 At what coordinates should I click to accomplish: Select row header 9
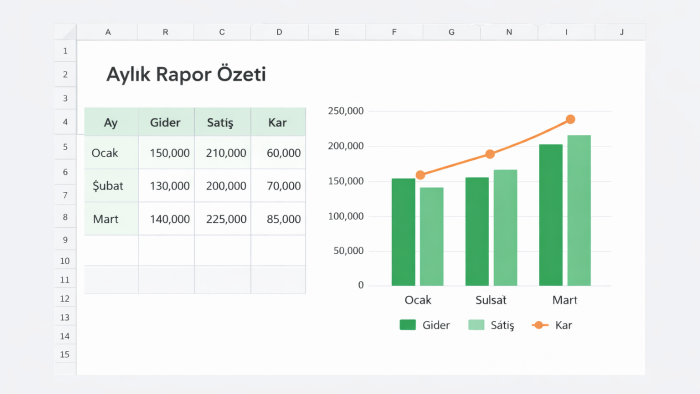coord(65,240)
